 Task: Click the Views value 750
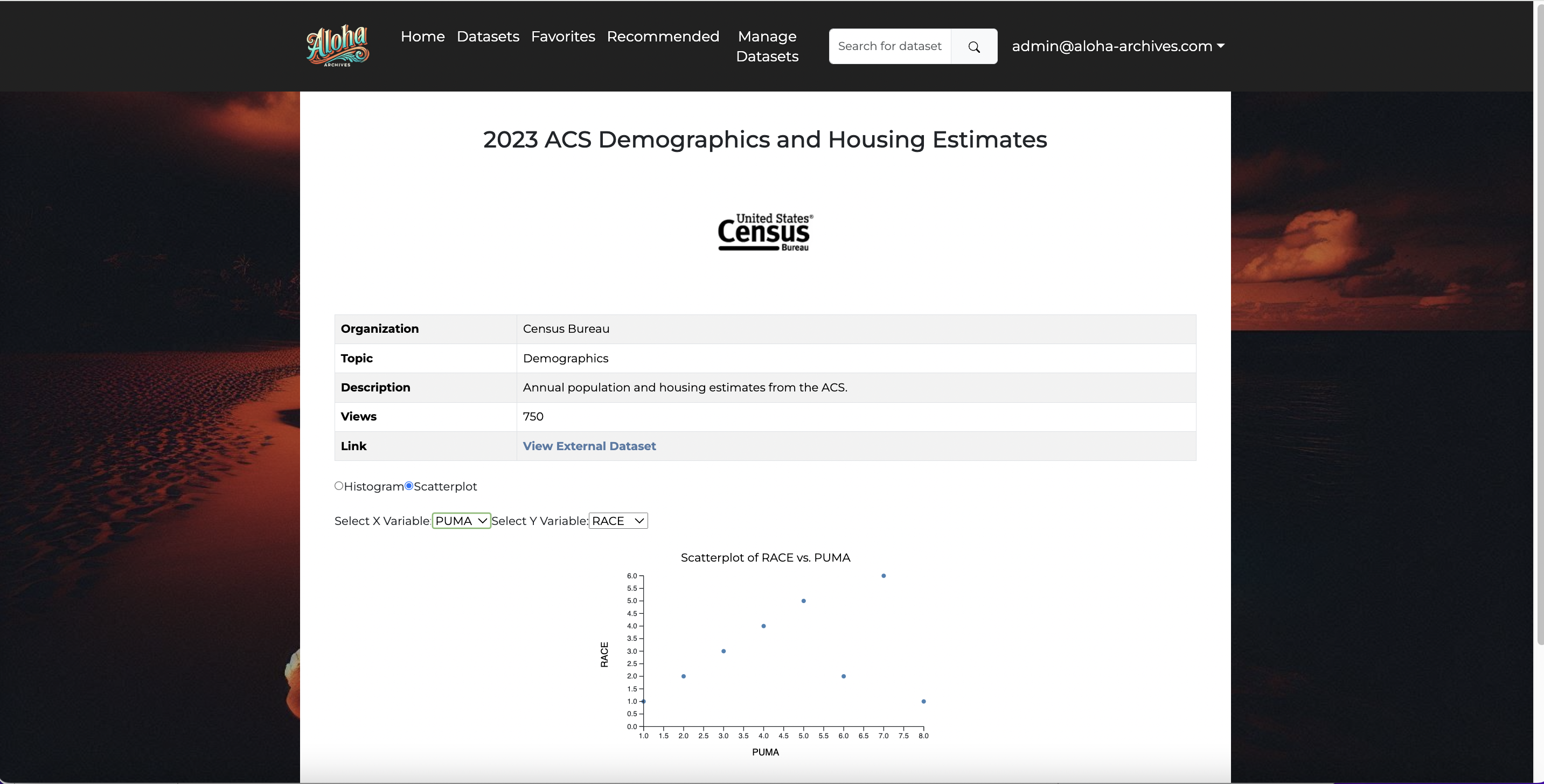(x=533, y=417)
